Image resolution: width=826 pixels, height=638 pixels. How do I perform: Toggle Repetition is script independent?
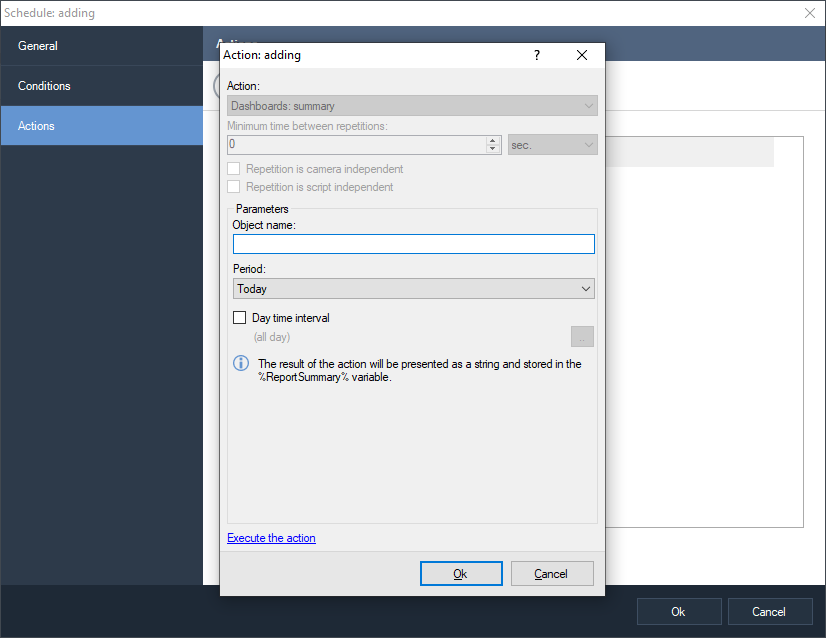point(234,187)
